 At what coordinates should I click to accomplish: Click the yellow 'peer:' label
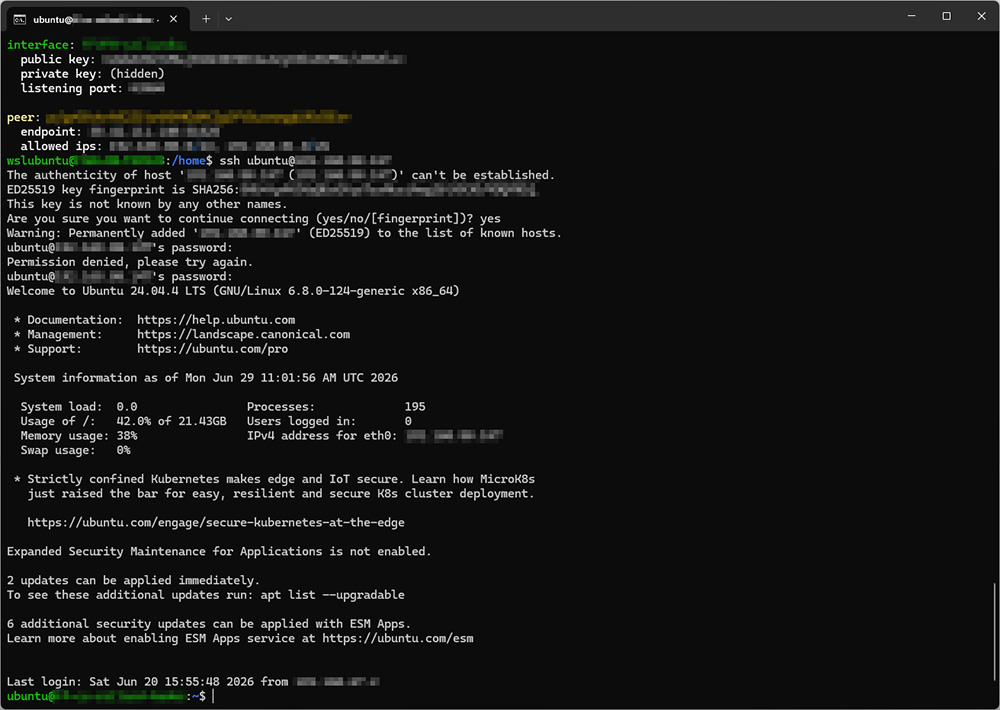[24, 117]
